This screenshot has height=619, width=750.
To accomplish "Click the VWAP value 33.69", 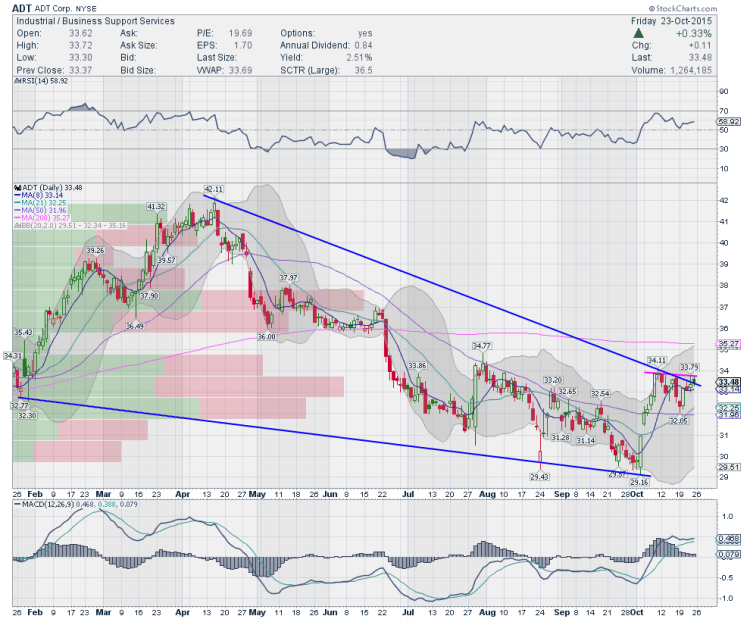I will [x=240, y=70].
